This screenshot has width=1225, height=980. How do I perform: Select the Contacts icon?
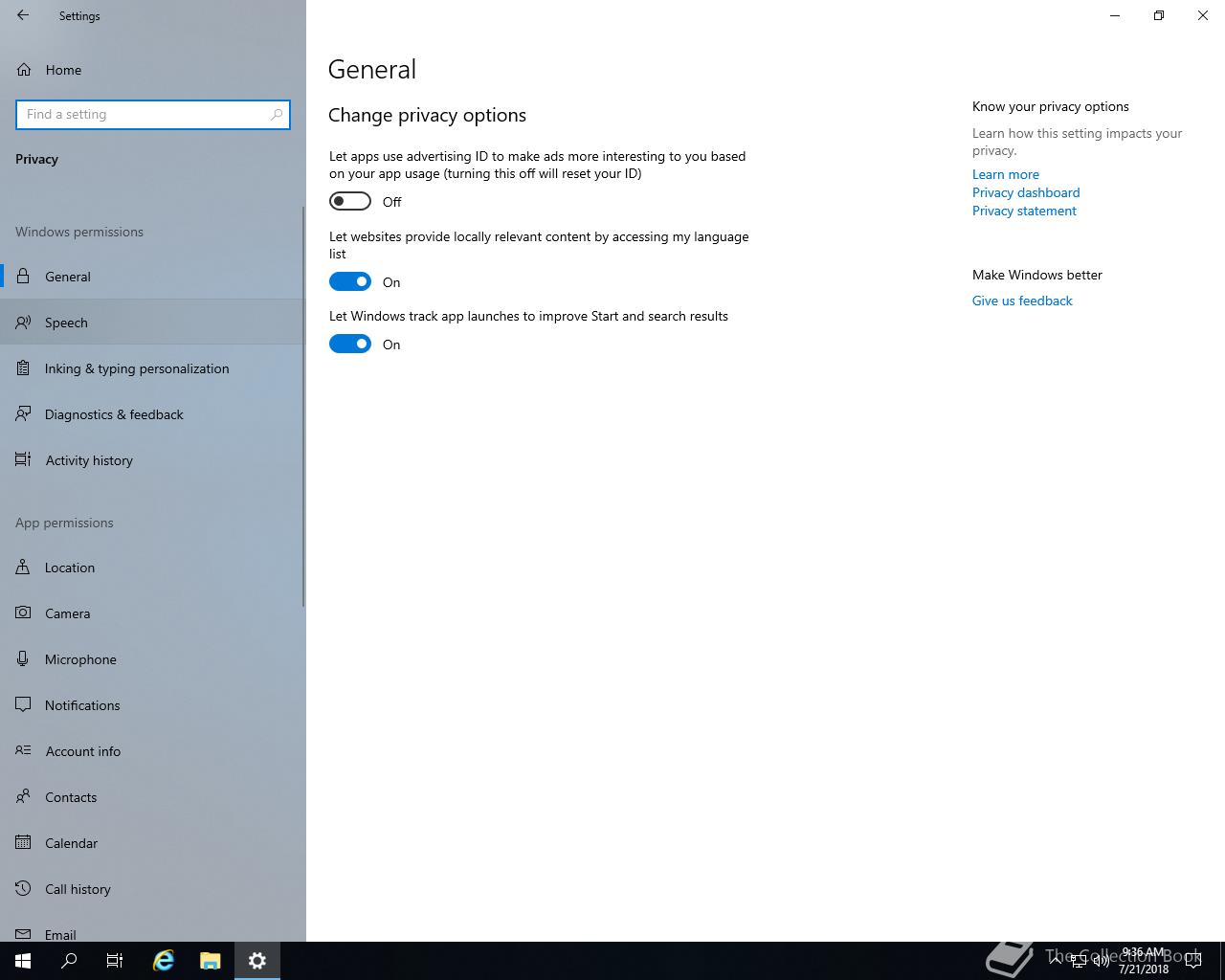(x=23, y=797)
